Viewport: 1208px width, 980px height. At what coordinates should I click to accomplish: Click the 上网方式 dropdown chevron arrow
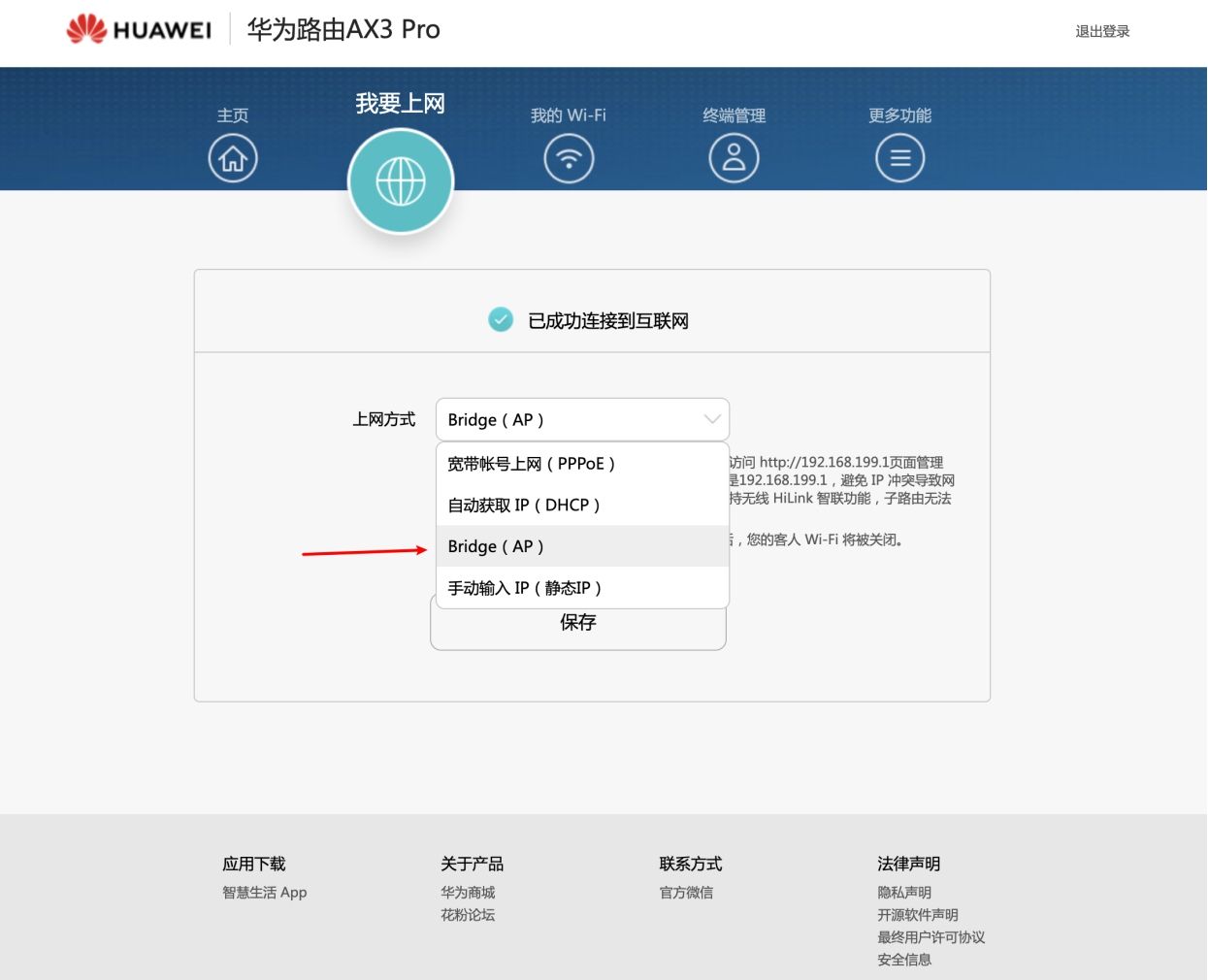(712, 420)
